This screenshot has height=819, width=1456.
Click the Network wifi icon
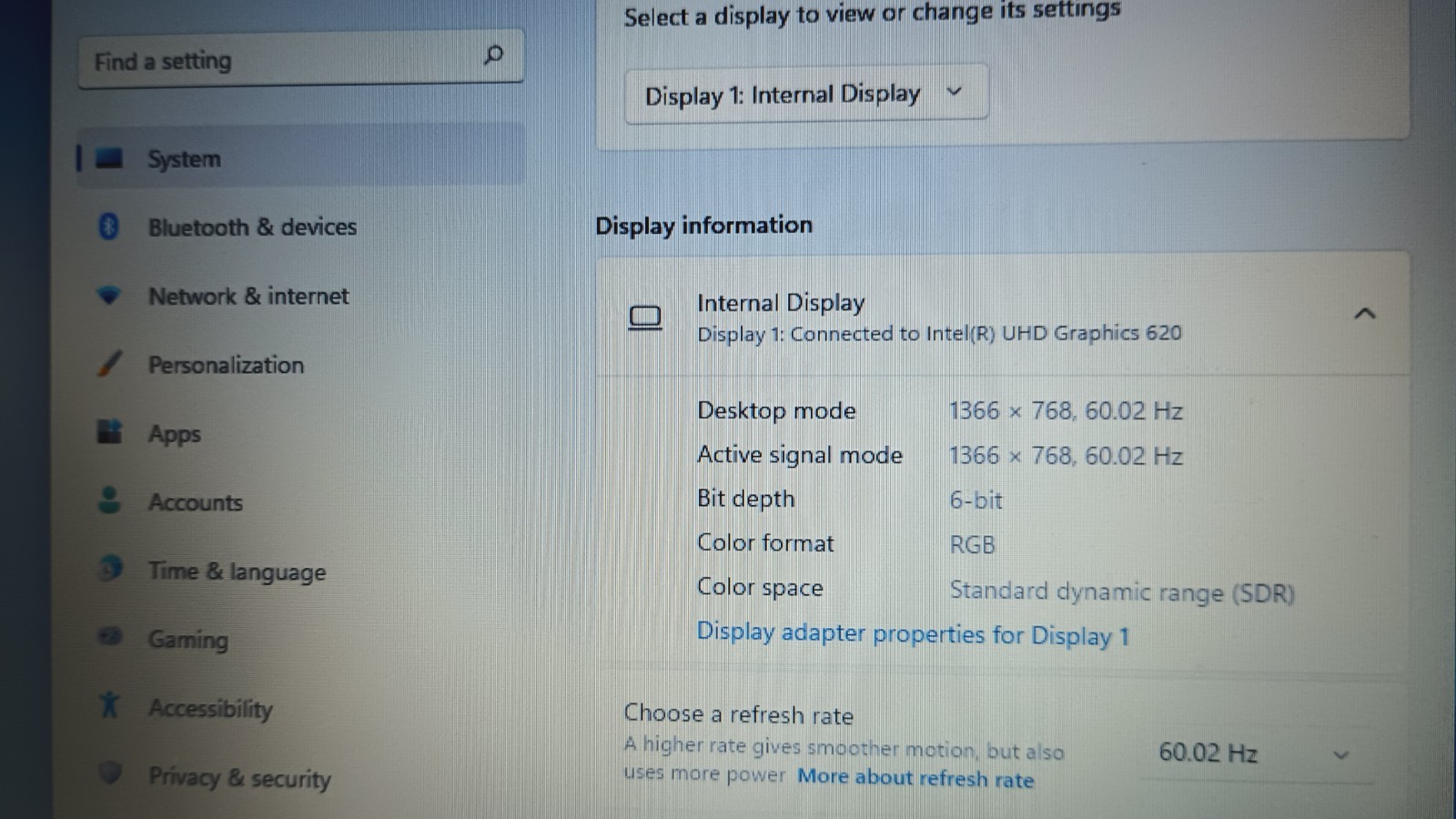click(108, 296)
